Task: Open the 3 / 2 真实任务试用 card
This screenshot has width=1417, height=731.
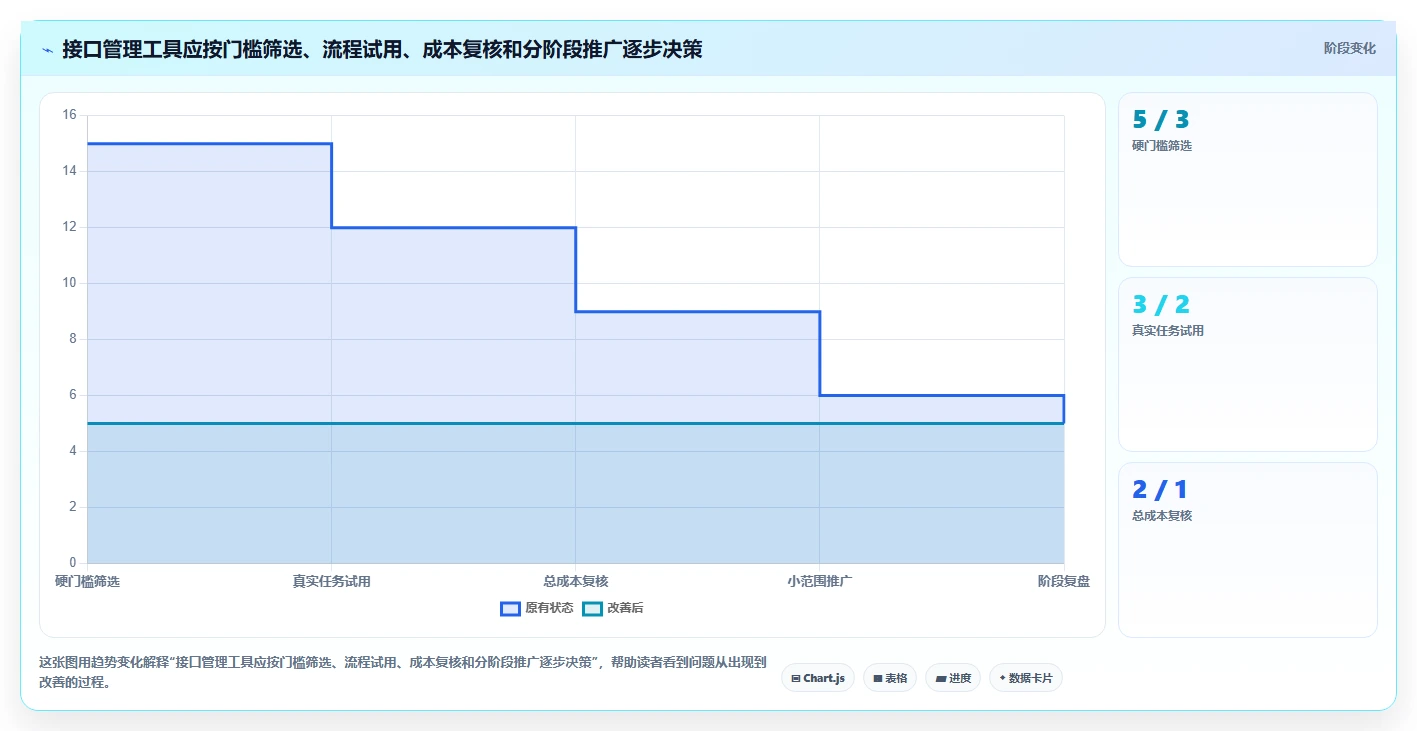Action: coord(1248,365)
